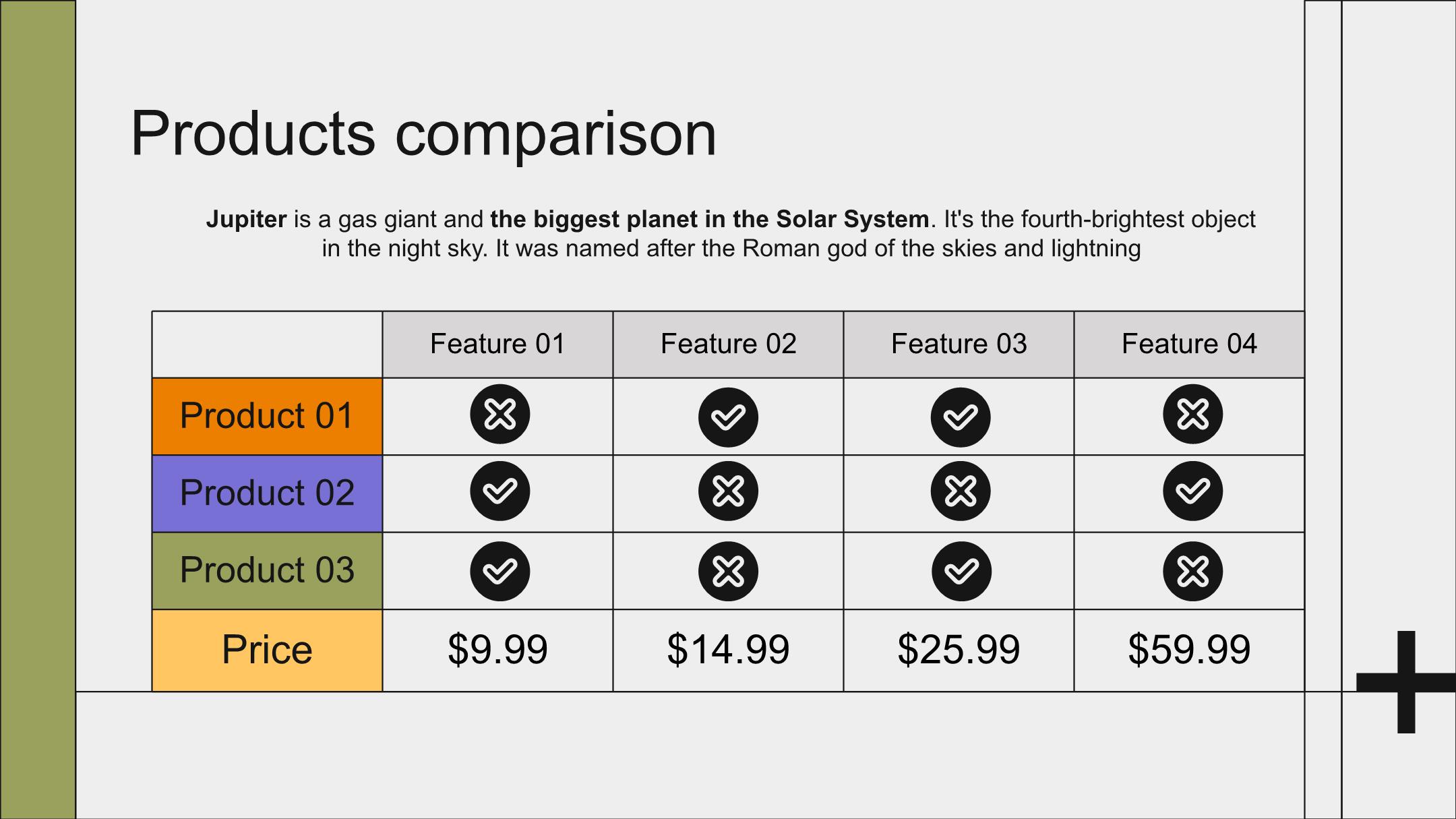
Task: Select the purple Product 02 cell
Action: point(267,493)
